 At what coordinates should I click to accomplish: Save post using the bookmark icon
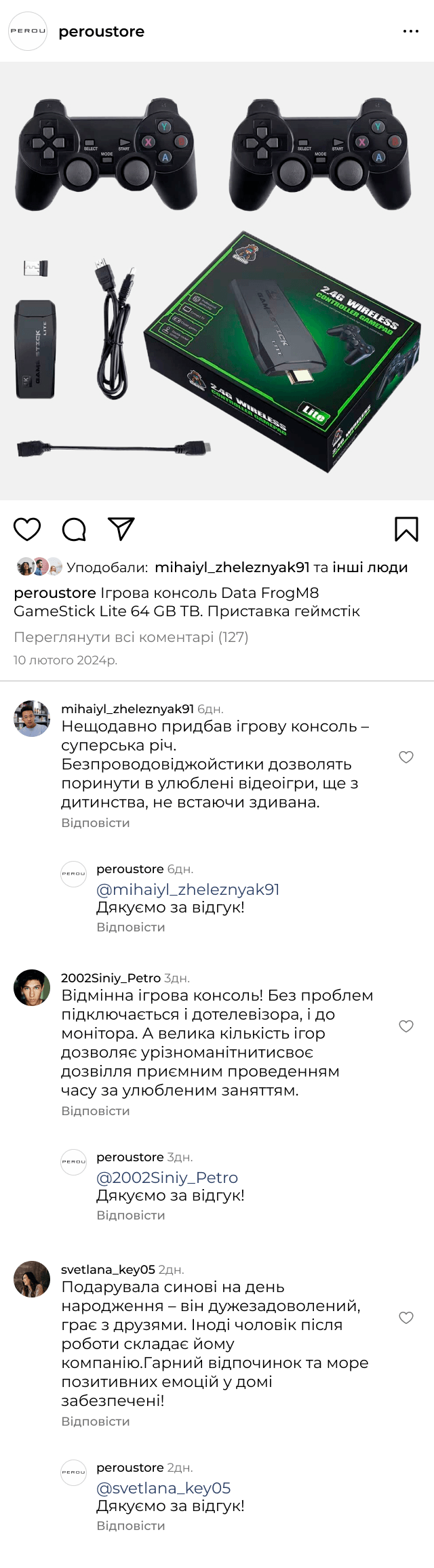tap(406, 529)
